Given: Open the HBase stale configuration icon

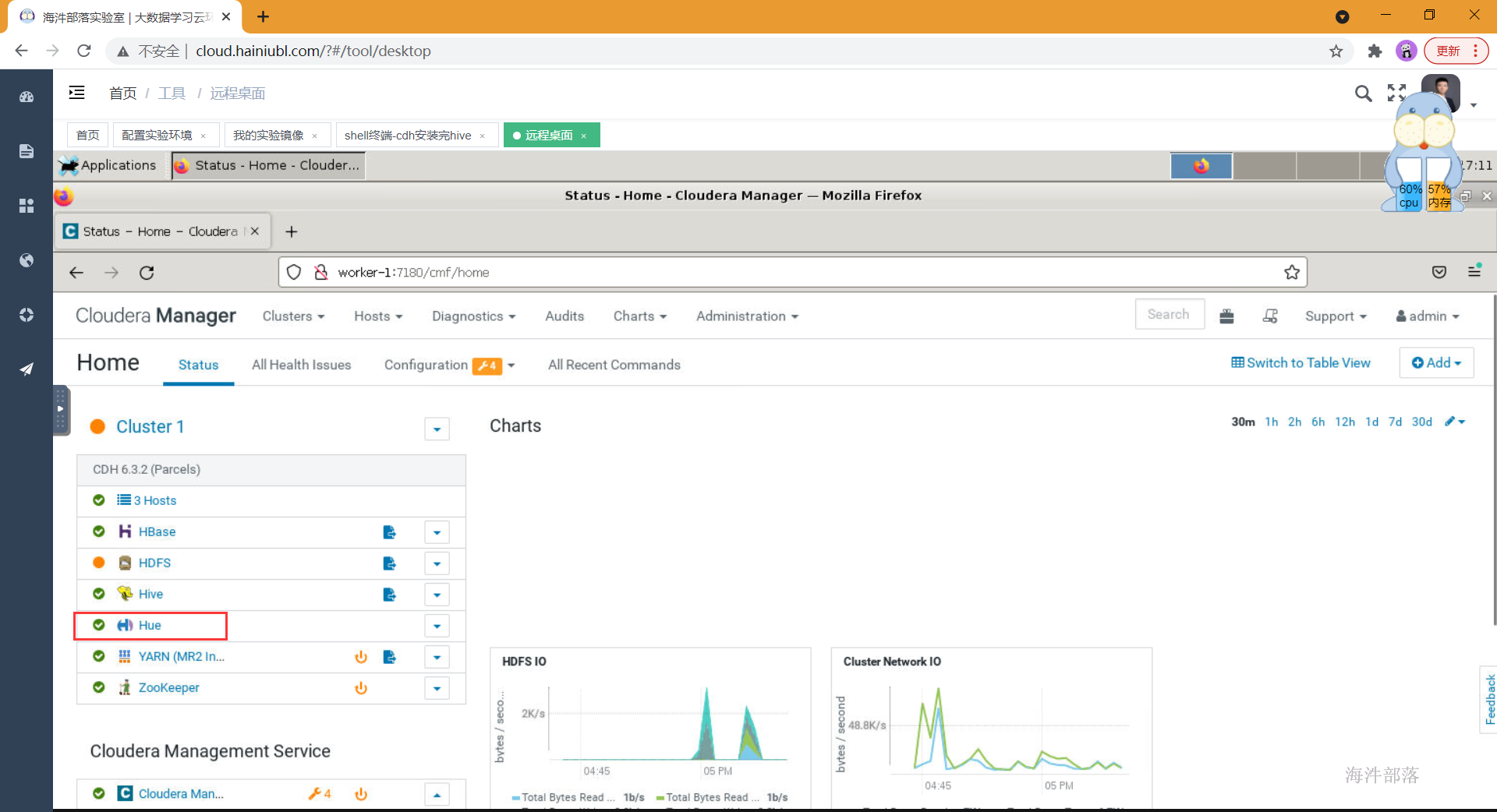Looking at the screenshot, I should pos(389,532).
